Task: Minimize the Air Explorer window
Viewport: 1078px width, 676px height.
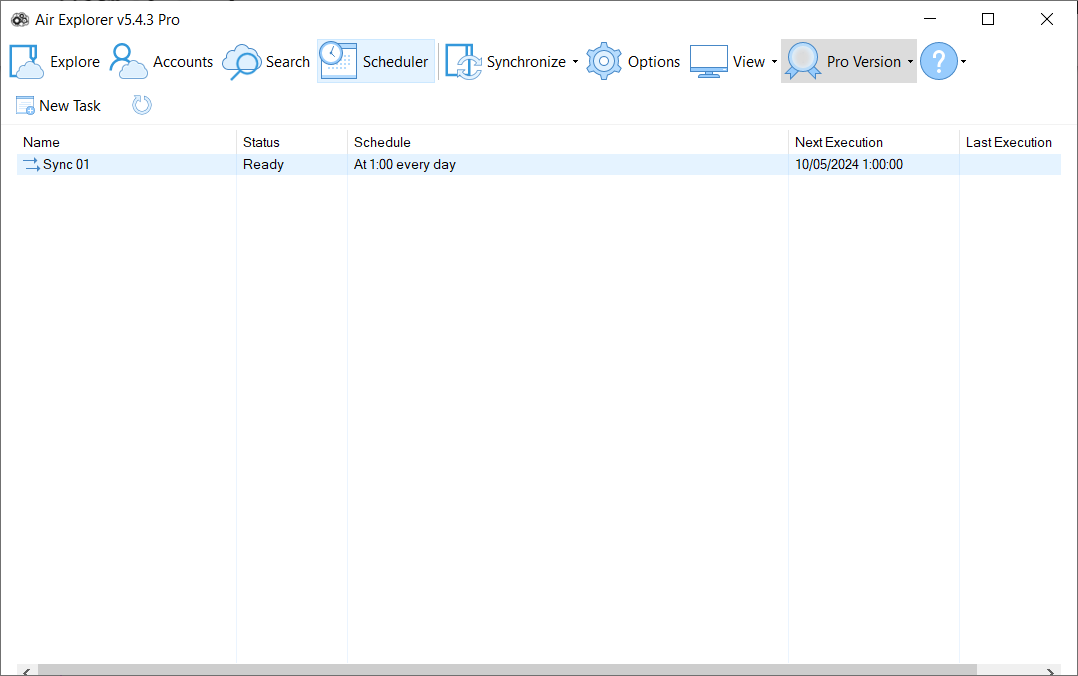Action: click(x=930, y=19)
